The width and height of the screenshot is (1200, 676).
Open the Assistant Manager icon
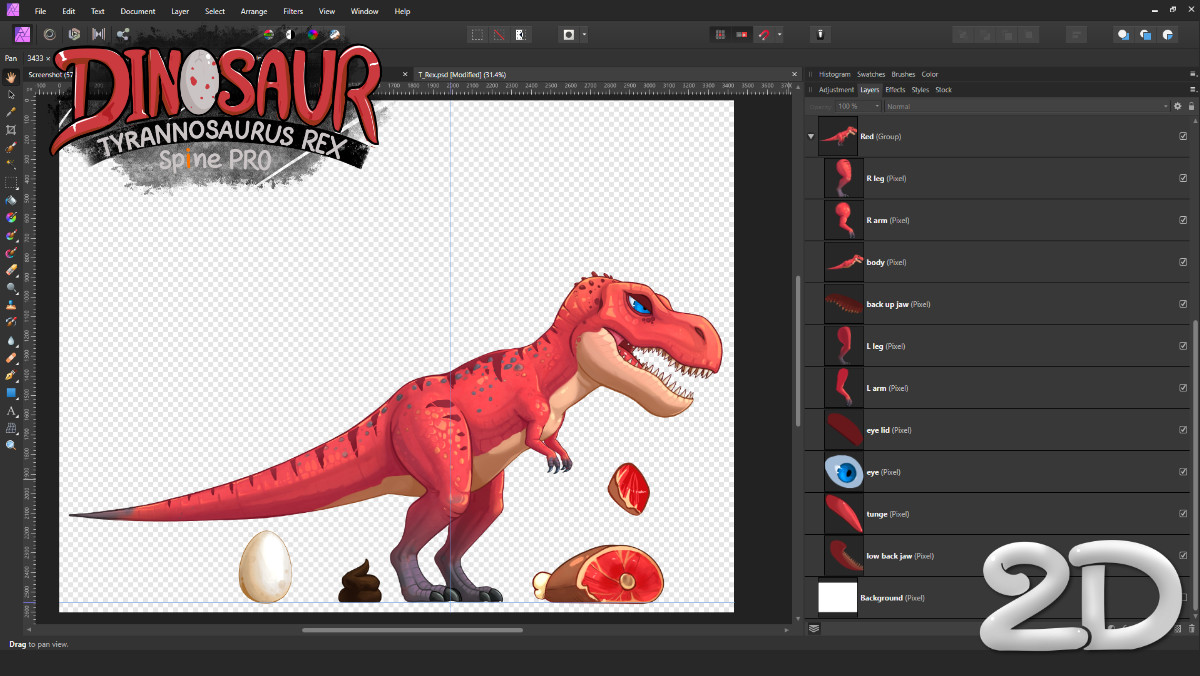coord(819,34)
